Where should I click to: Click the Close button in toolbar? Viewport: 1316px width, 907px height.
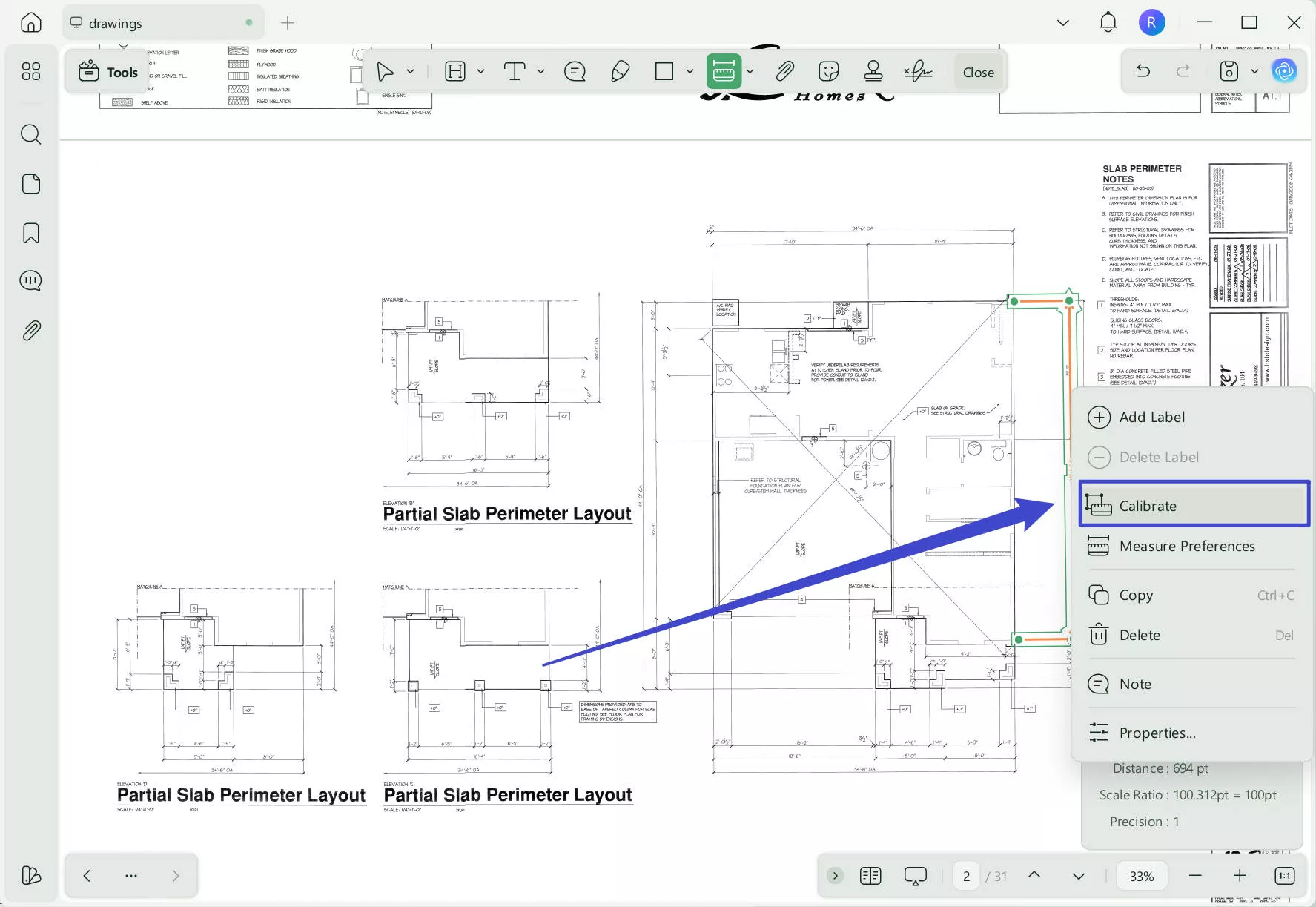tap(978, 73)
